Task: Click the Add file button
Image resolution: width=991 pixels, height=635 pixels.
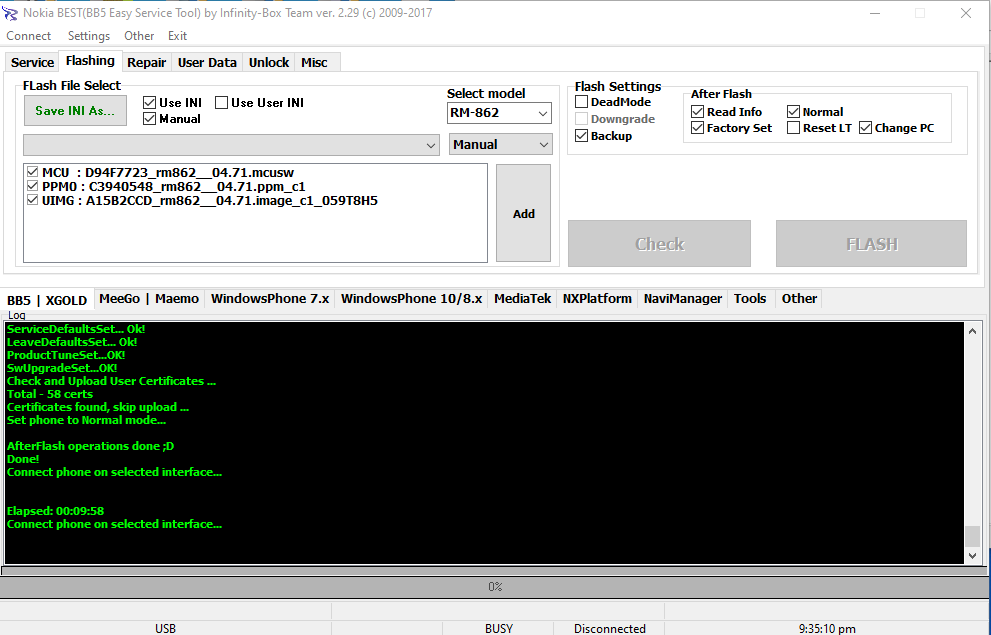Action: coord(523,214)
